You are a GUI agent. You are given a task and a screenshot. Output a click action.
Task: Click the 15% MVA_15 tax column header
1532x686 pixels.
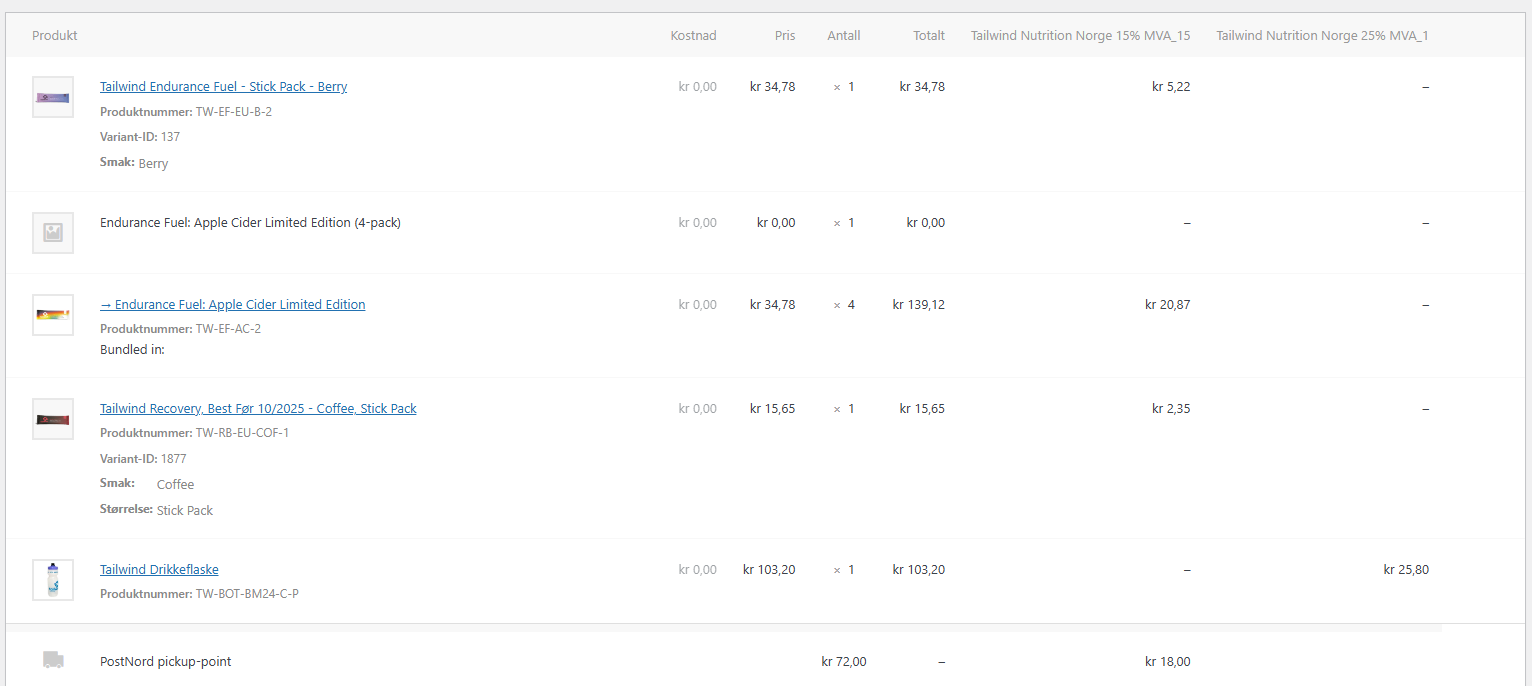point(1080,36)
